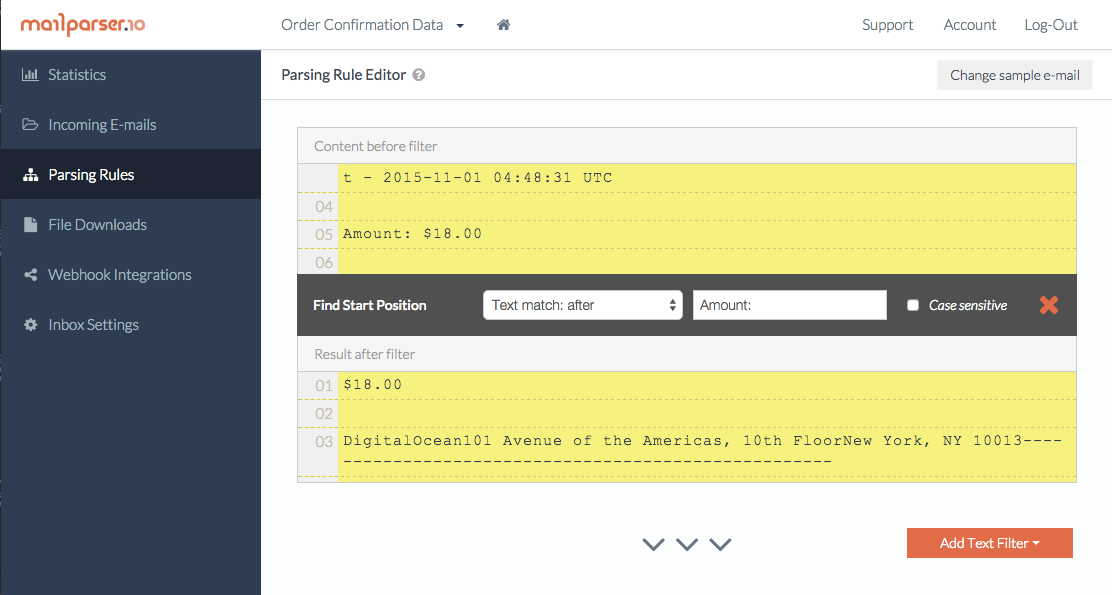The height and width of the screenshot is (595, 1112).
Task: Open the Statistics page via sidebar icon
Action: tap(30, 74)
